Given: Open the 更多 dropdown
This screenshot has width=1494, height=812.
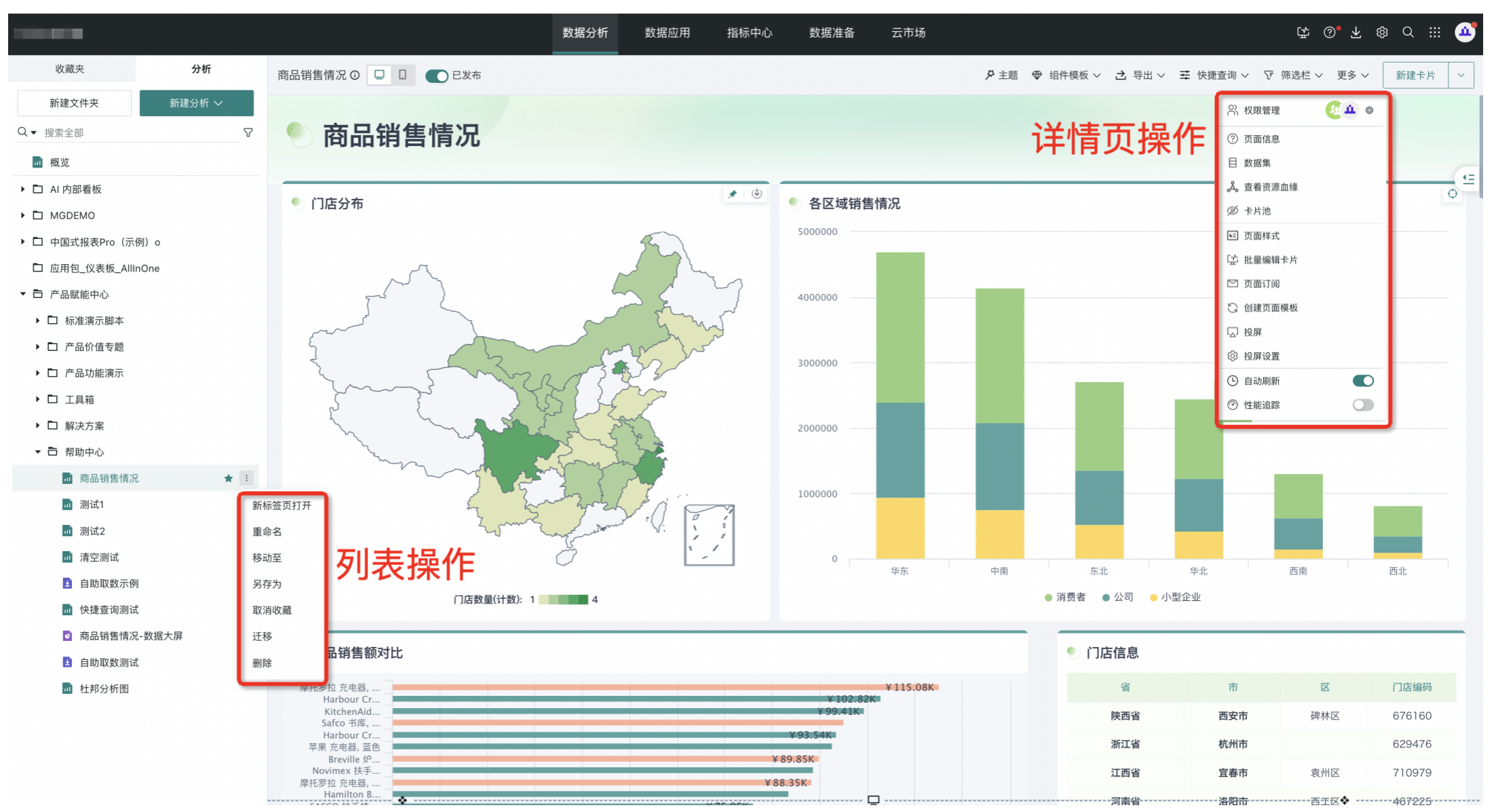Looking at the screenshot, I should tap(1353, 75).
